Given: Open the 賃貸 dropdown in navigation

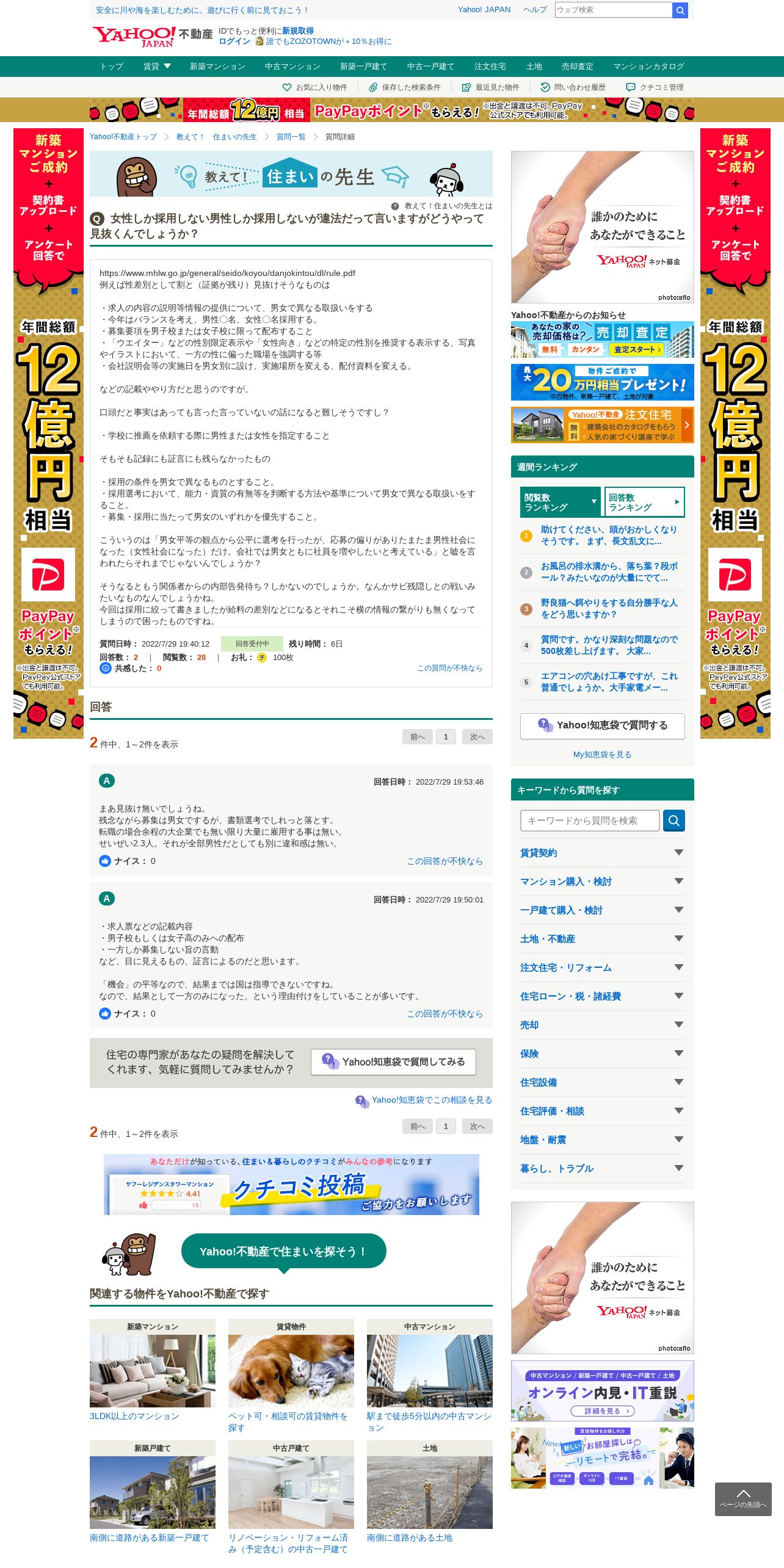Looking at the screenshot, I should tap(157, 67).
